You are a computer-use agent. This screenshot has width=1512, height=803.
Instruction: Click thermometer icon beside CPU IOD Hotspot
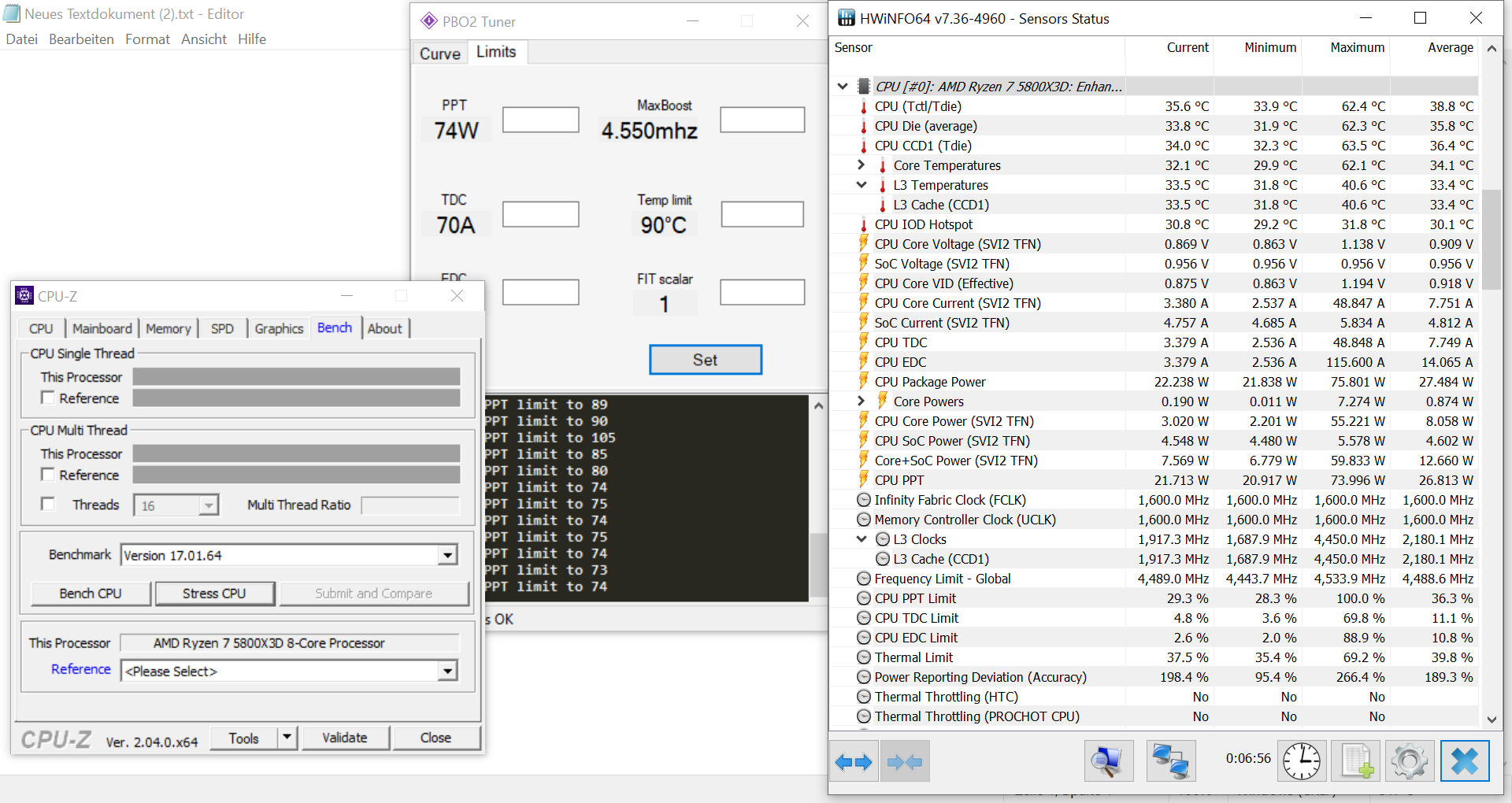coord(864,224)
